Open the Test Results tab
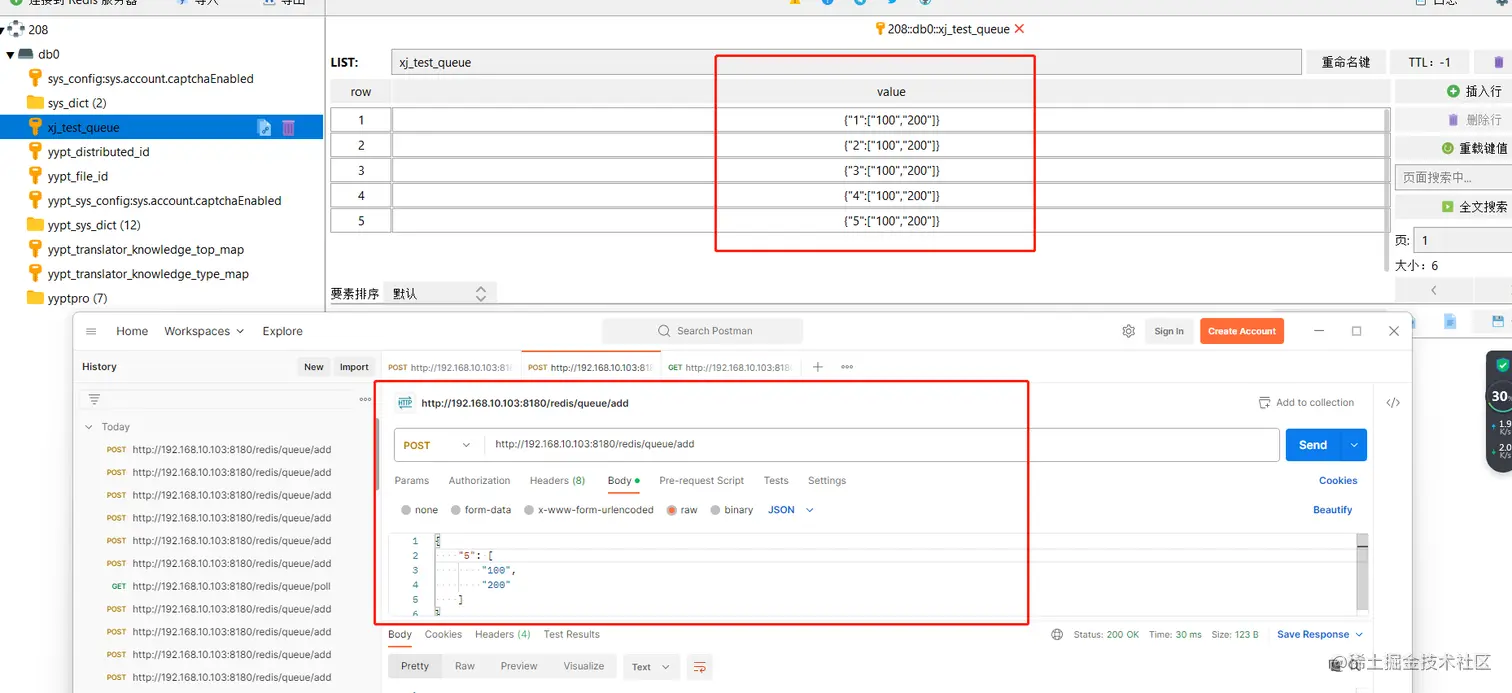This screenshot has height=693, width=1512. tap(571, 634)
